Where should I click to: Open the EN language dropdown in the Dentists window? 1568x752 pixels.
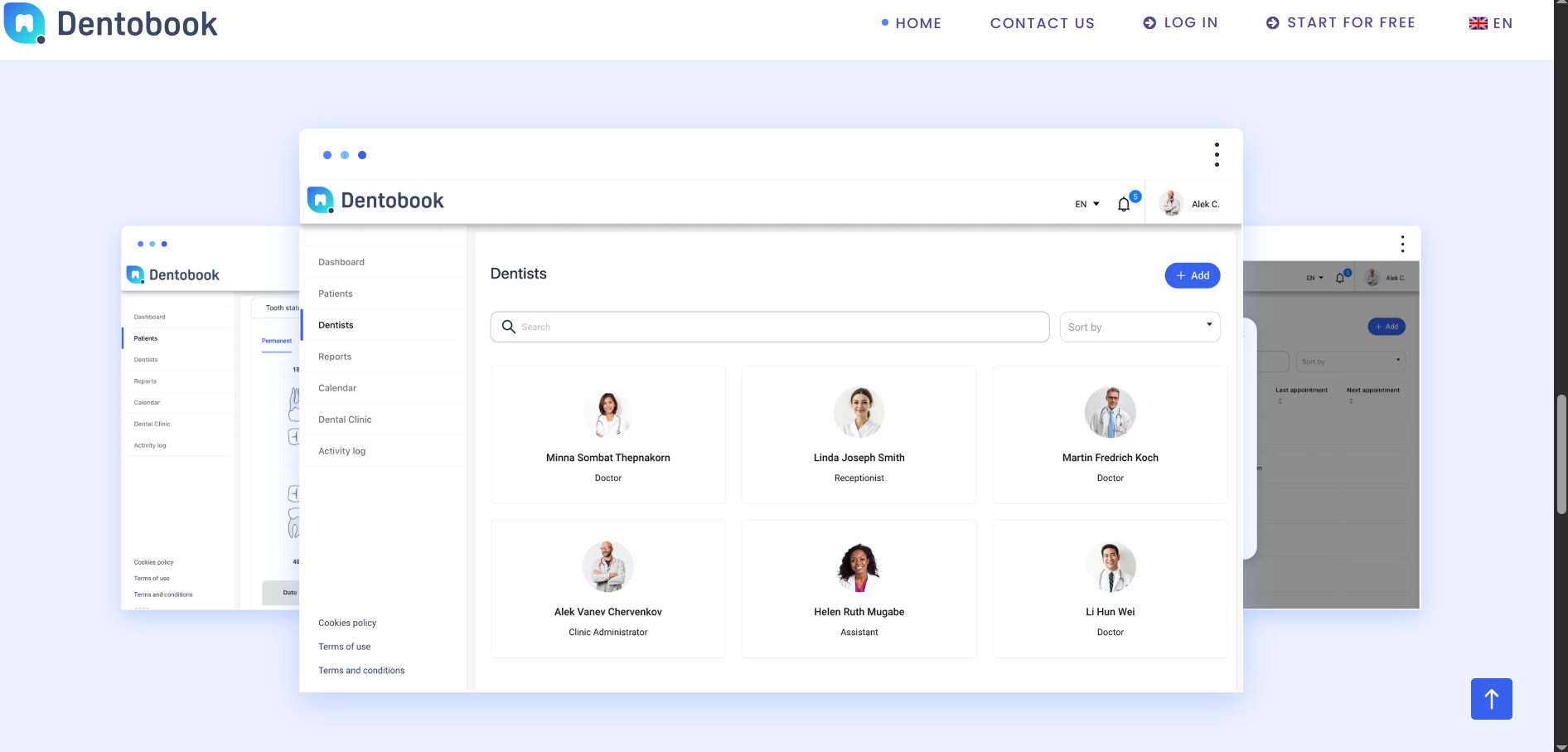(1087, 204)
